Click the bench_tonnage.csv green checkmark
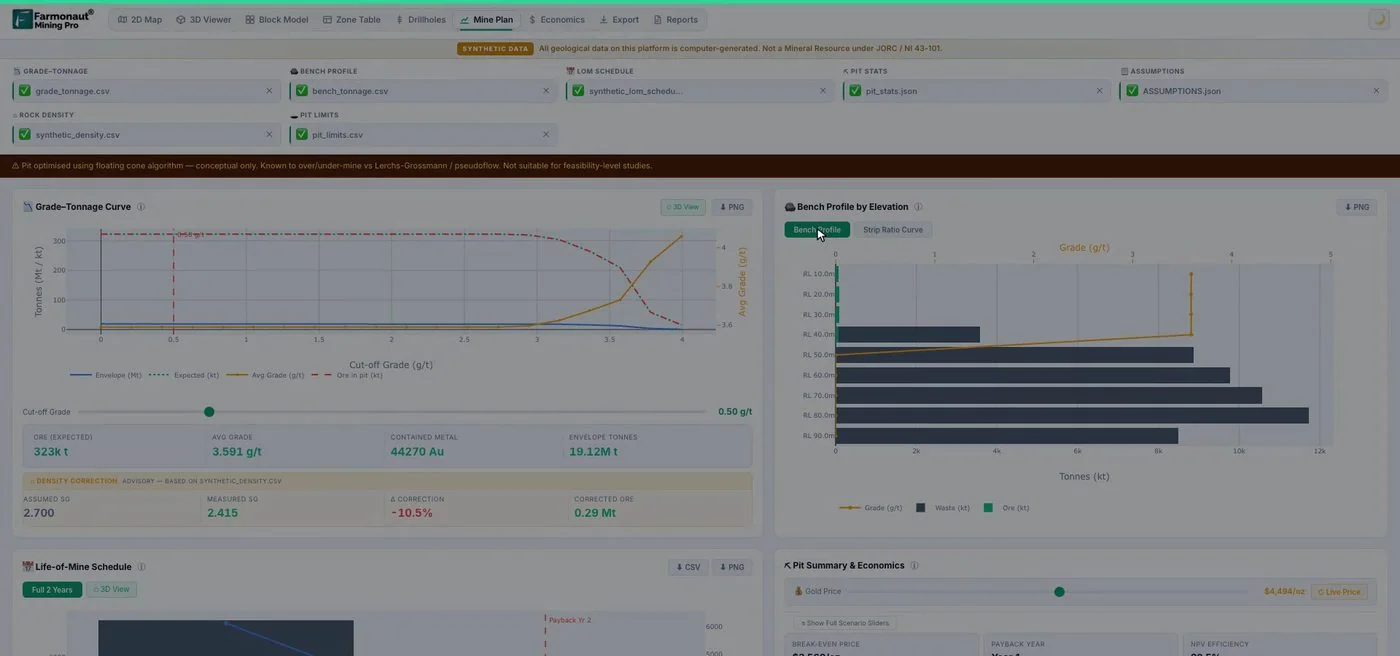 pos(302,91)
